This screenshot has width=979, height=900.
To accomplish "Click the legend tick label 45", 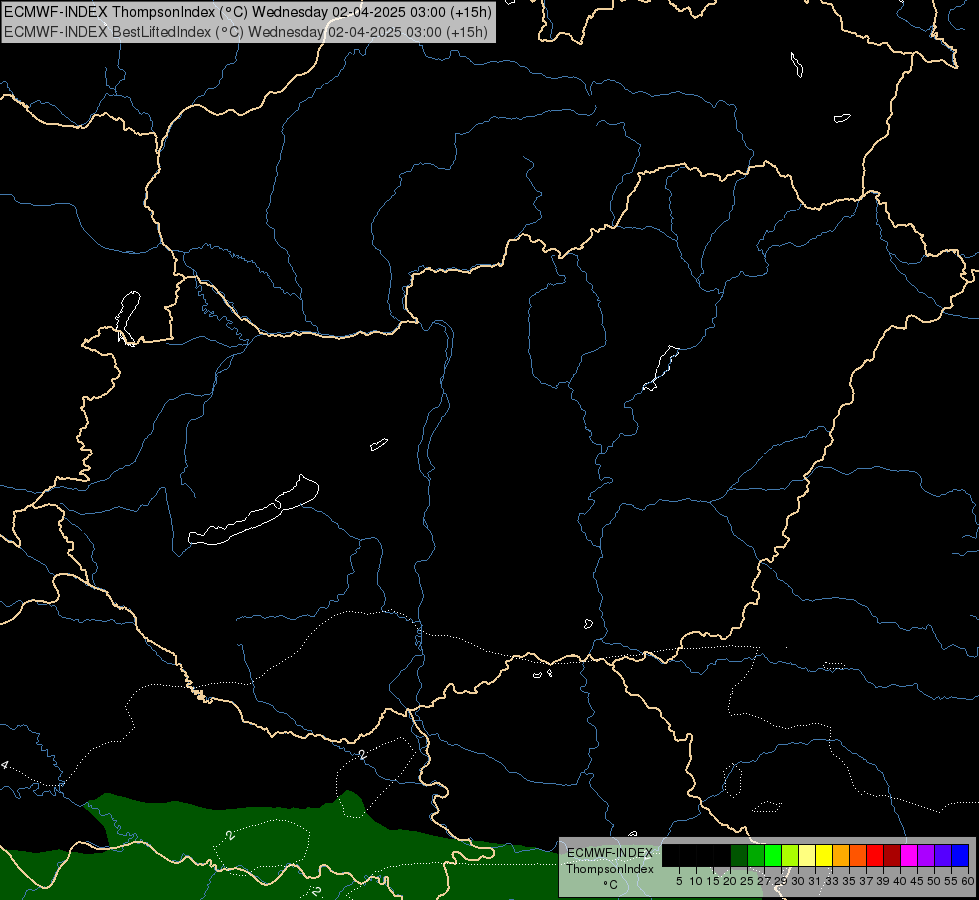I will click(917, 881).
